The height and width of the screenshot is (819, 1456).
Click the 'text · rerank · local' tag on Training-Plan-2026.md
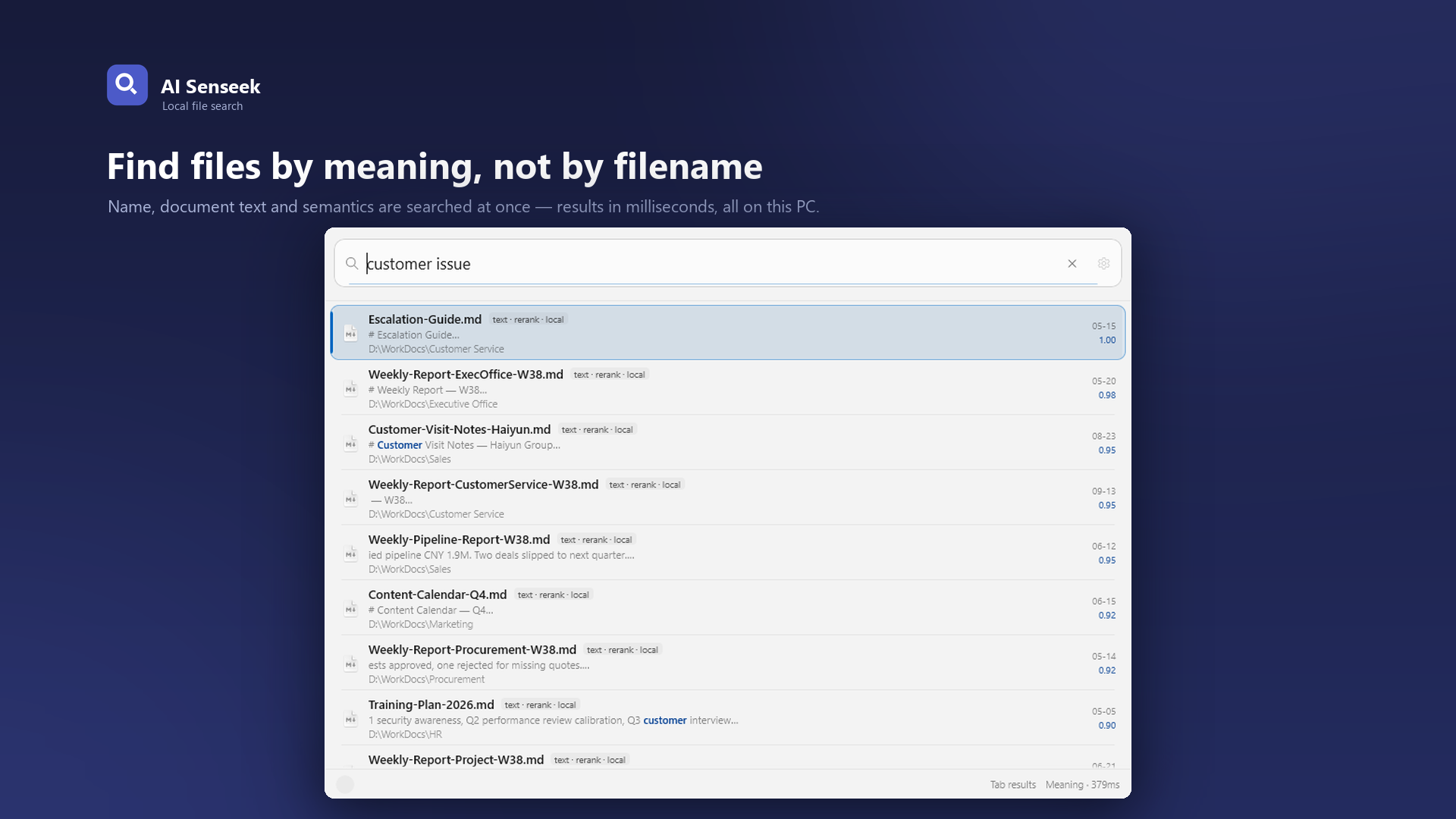(540, 705)
